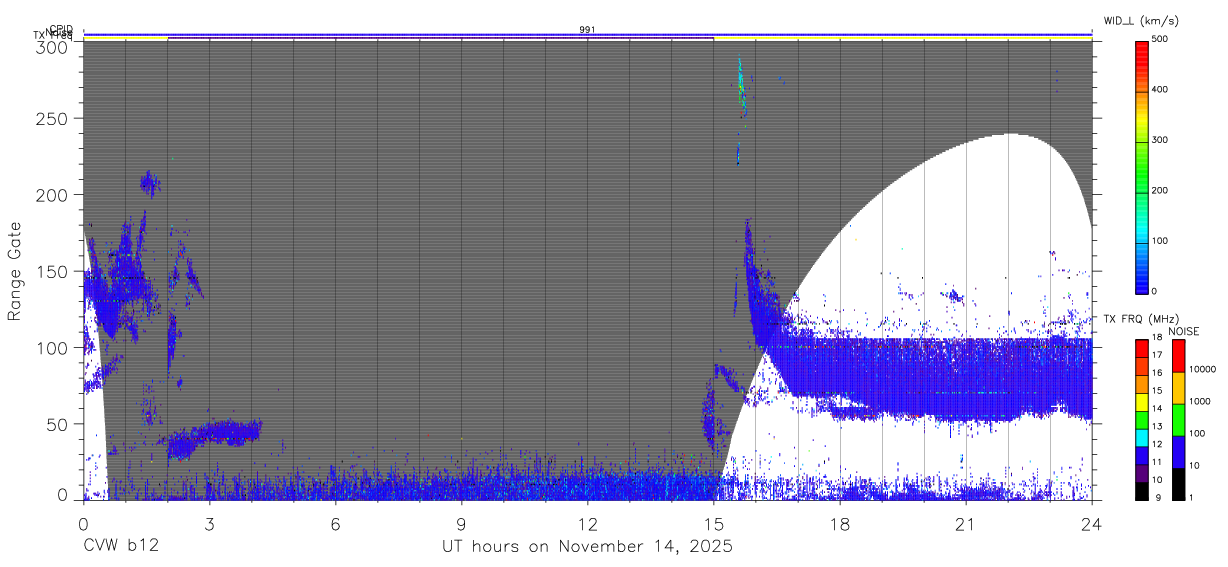Select the blue NOISE swatch between 10 and 100
Viewport: 1228px width, 567px height.
(1178, 451)
